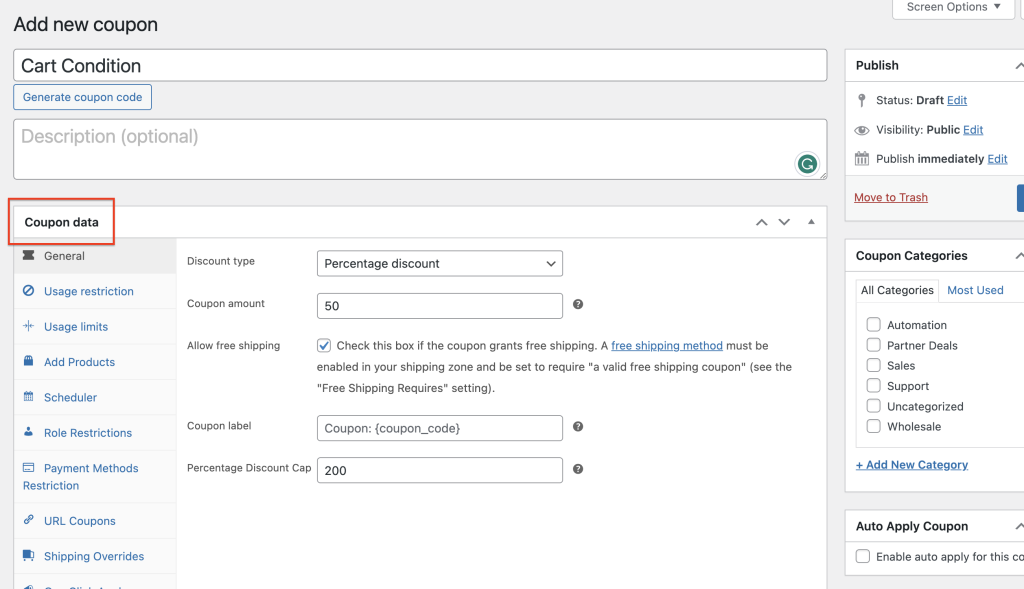The width and height of the screenshot is (1024, 589).
Task: Collapse the Auto Apply Coupon panel
Action: 1019,526
